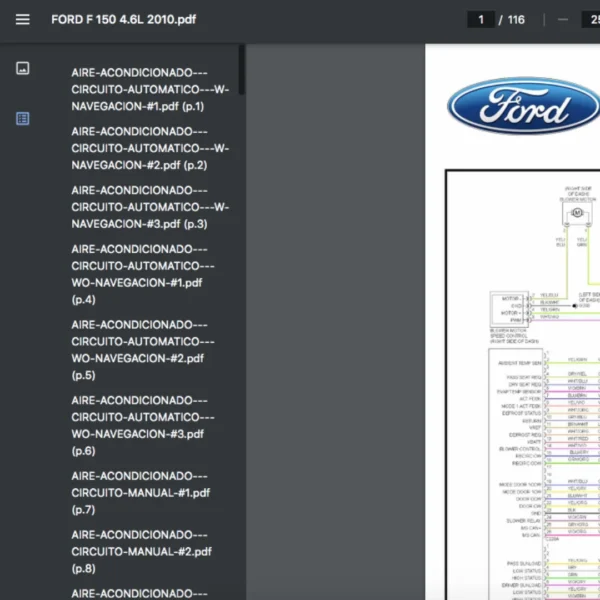
Task: Open outline entry CIRCUITO-AUTOMATICO W-NAVEGACION-#1 (p.1)
Action: coord(150,89)
